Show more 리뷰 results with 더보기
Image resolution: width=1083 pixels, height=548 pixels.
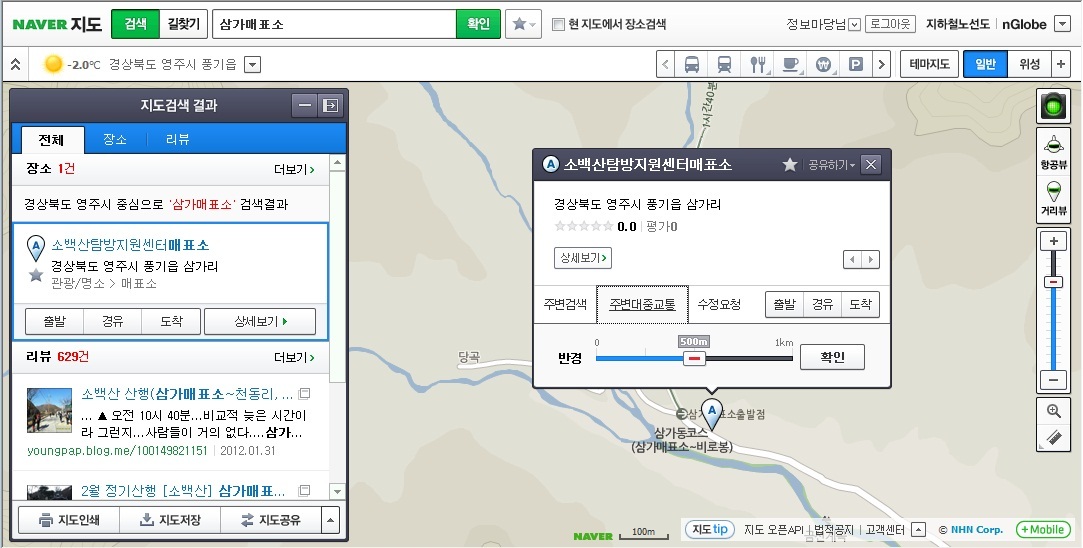pos(294,357)
